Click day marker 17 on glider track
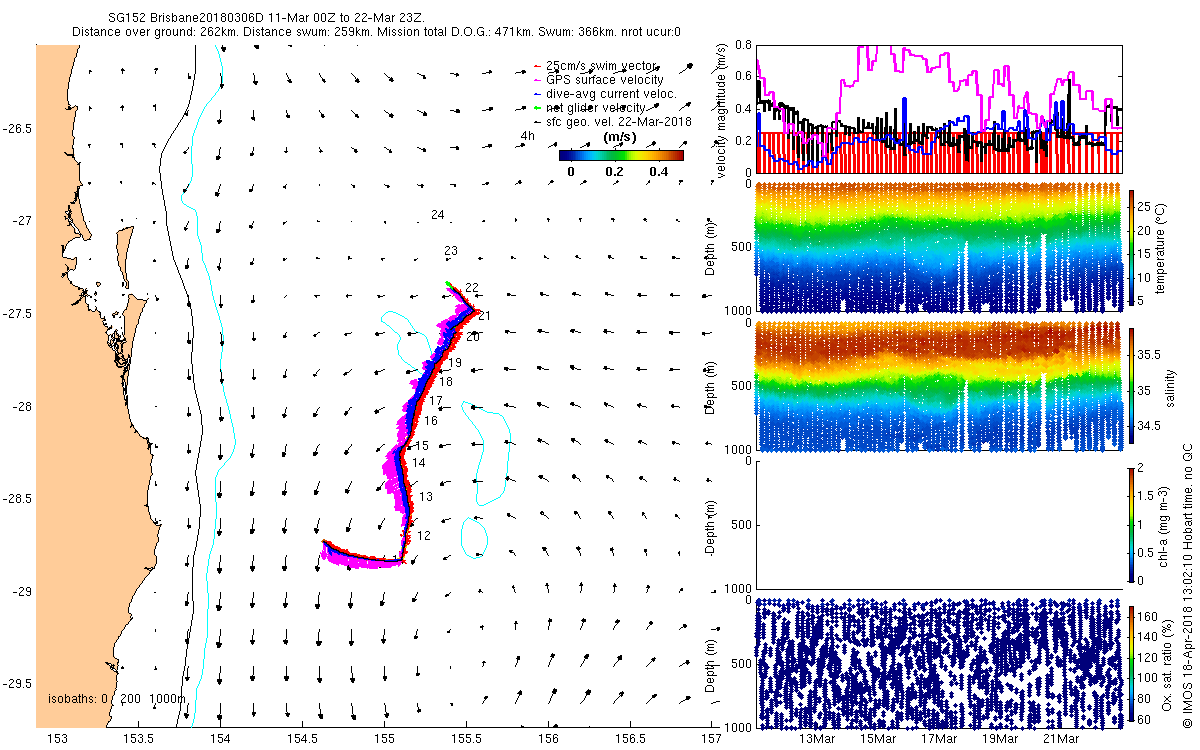Screen dimensions: 1200x750 [436, 401]
